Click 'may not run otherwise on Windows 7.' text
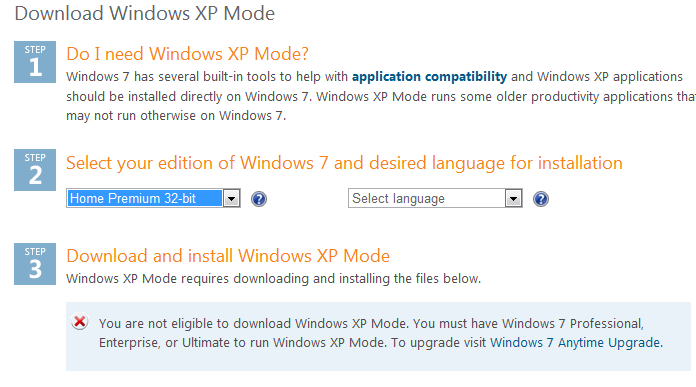The image size is (696, 387). click(x=176, y=116)
